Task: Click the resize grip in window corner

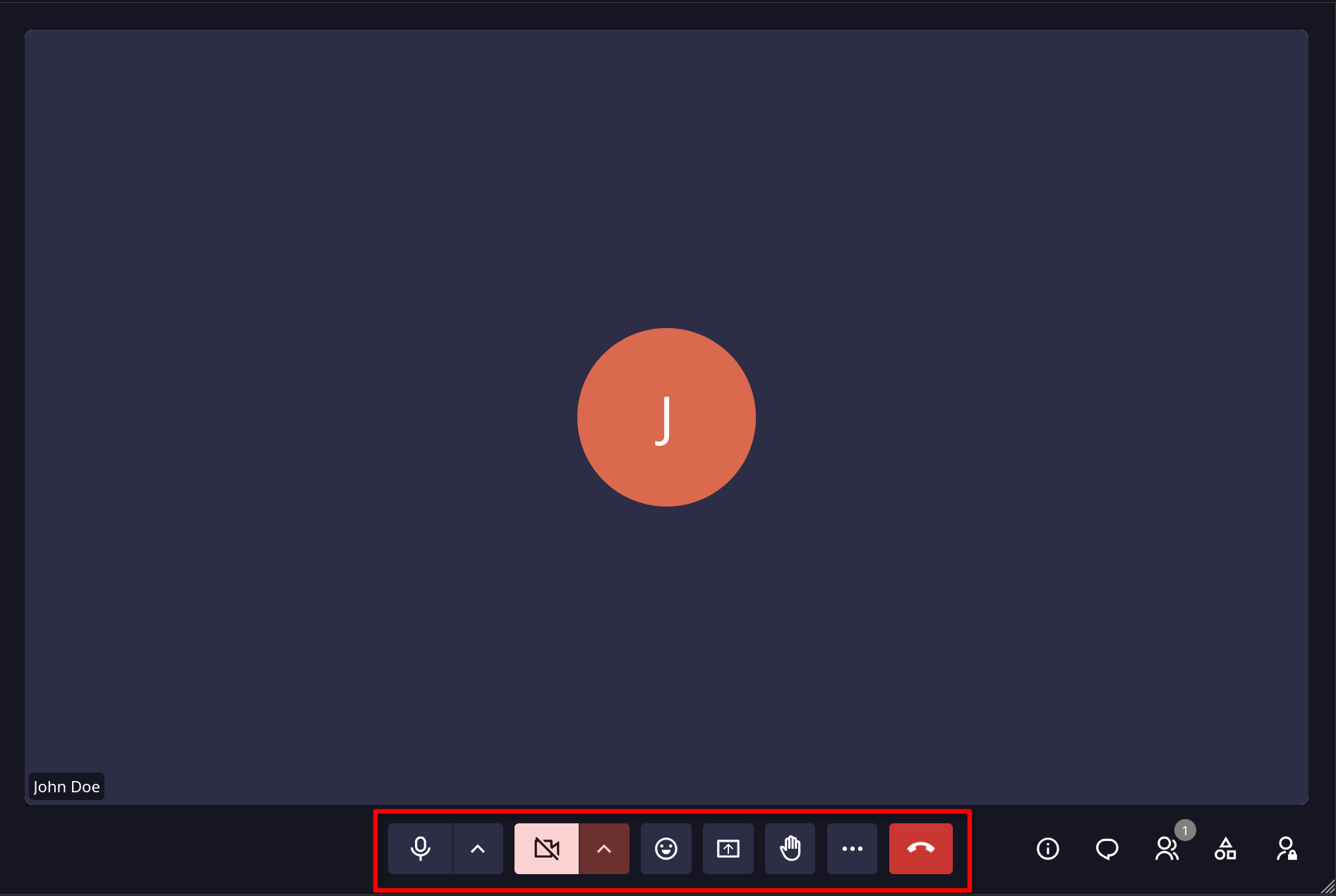Action: (1328, 888)
